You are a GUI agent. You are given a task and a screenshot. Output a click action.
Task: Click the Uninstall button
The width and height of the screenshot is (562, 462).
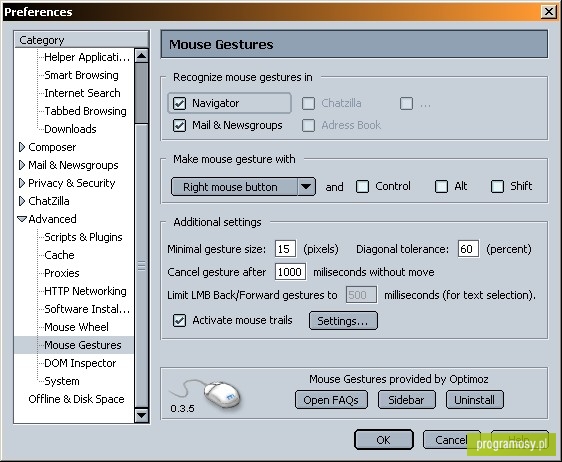click(475, 400)
